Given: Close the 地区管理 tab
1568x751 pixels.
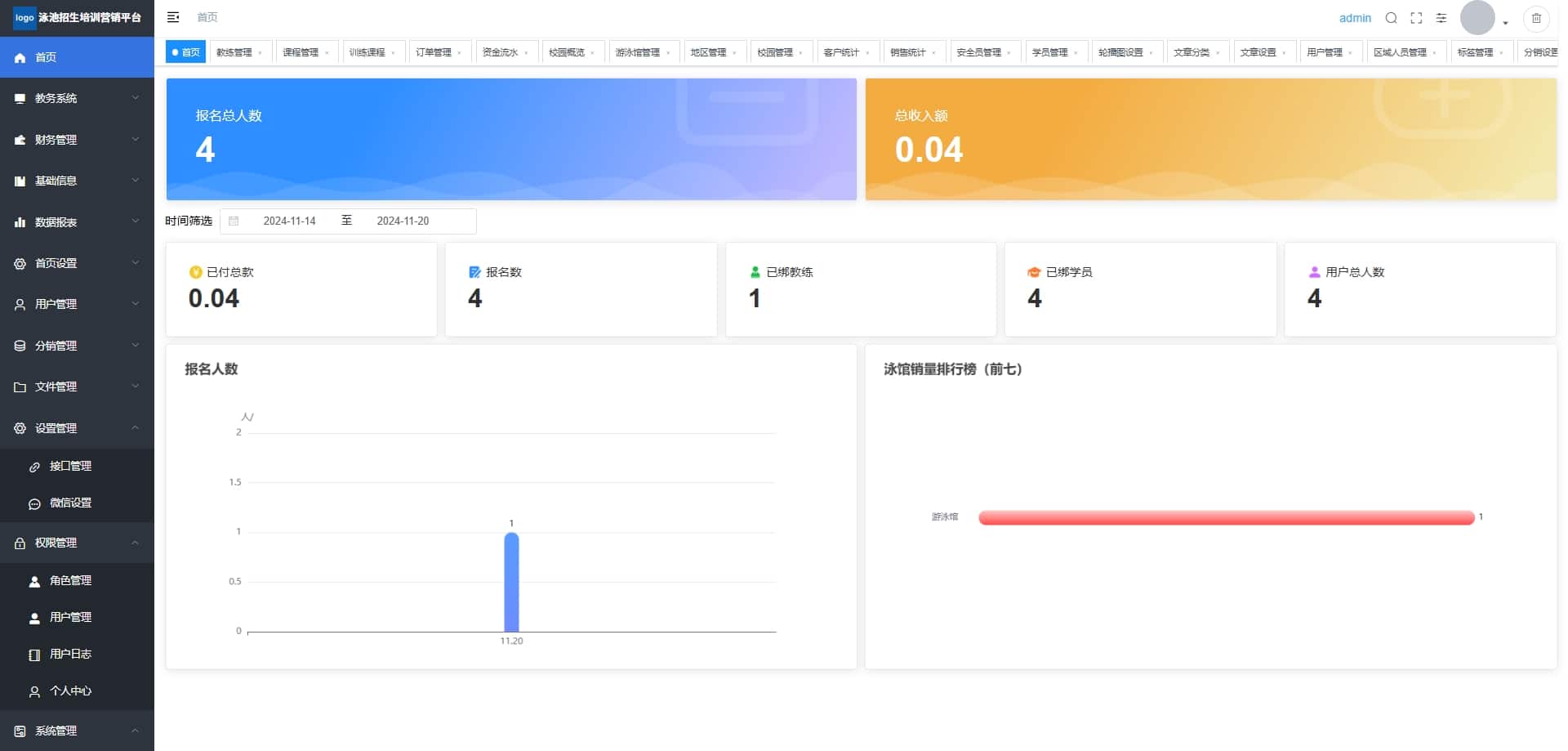Looking at the screenshot, I should tap(734, 53).
